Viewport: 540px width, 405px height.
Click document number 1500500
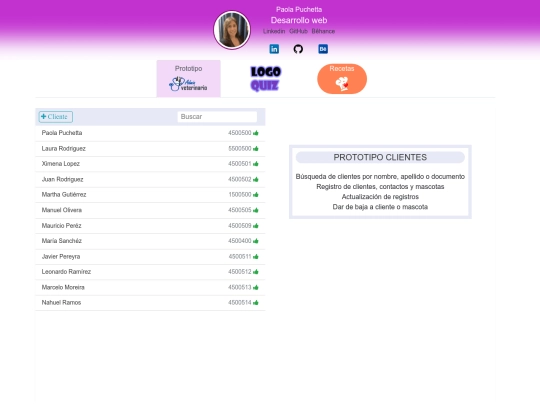pyautogui.click(x=240, y=195)
